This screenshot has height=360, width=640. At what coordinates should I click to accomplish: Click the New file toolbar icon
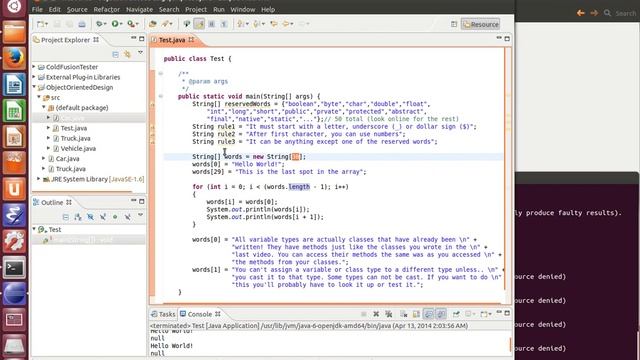[x=41, y=24]
